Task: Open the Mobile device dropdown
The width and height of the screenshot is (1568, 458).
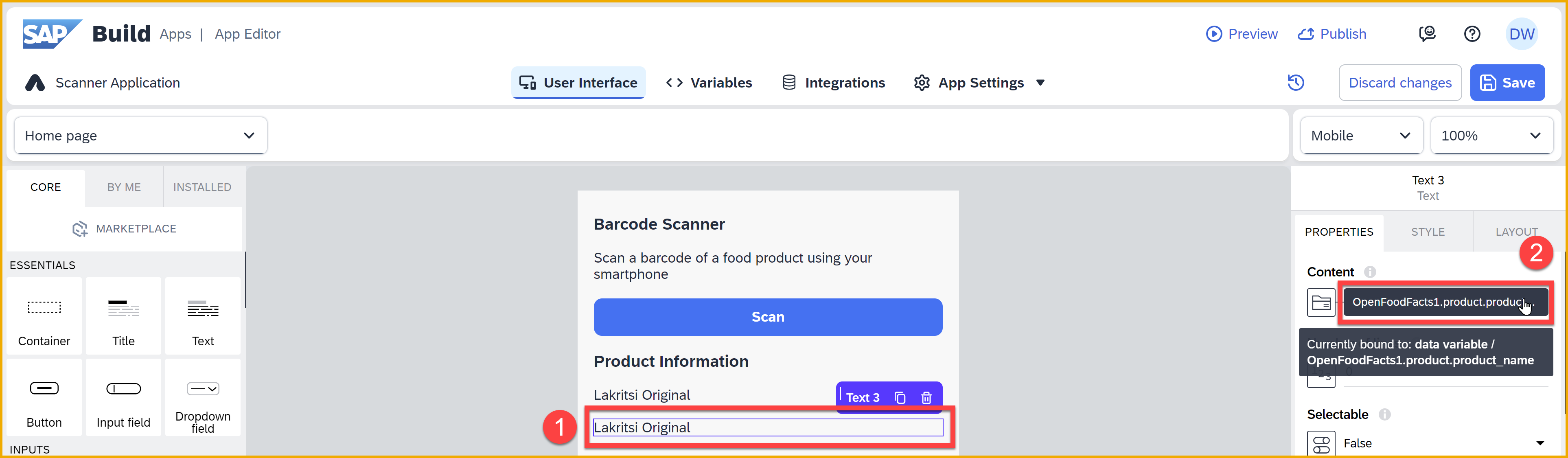Action: 1361,135
